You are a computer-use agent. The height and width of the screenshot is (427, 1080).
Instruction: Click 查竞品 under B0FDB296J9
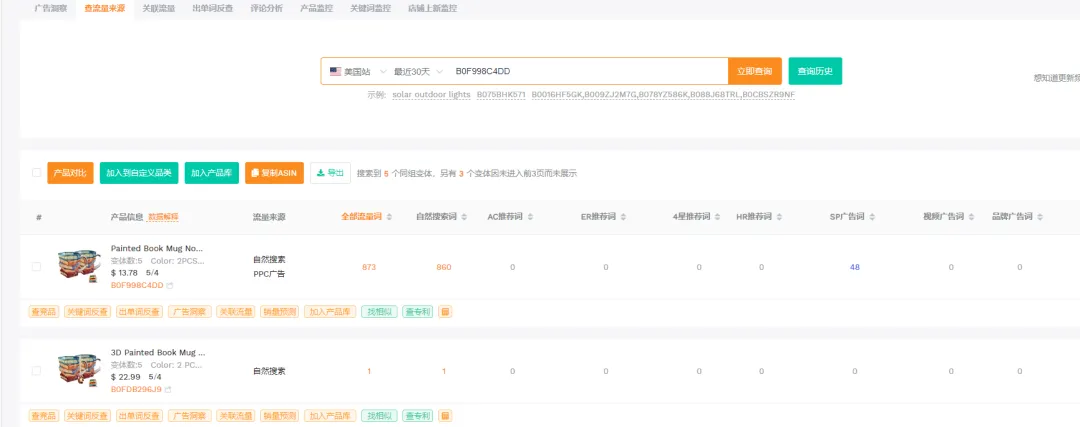pyautogui.click(x=43, y=416)
